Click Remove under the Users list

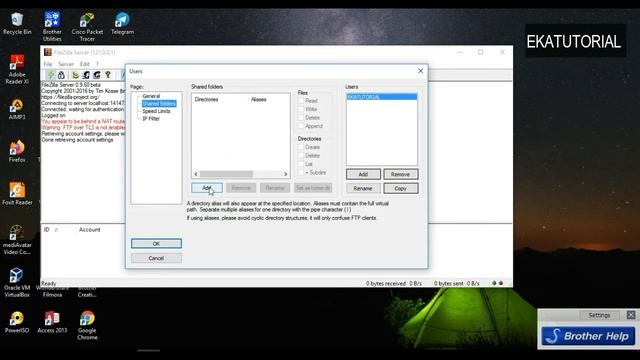(400, 174)
